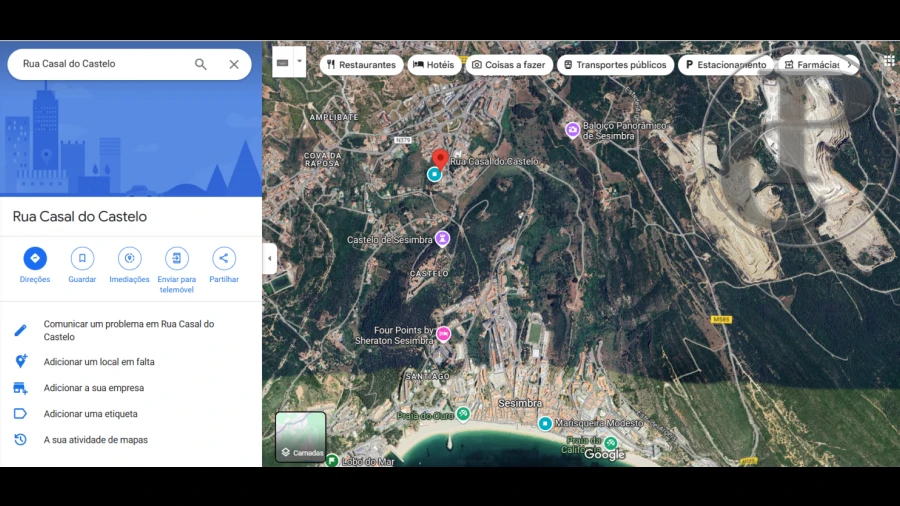Clear the search with the X icon

click(234, 64)
